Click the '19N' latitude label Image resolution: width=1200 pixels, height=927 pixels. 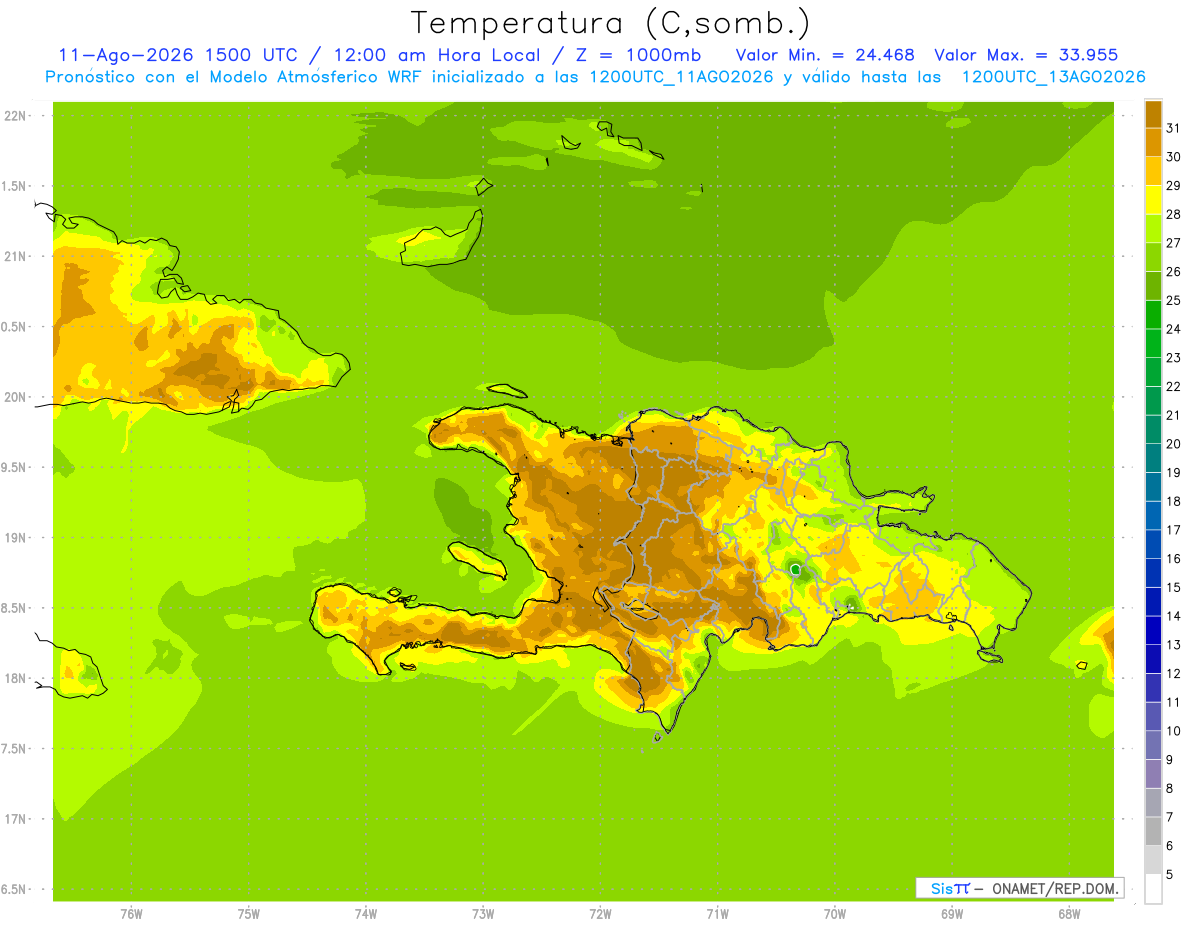pos(15,538)
